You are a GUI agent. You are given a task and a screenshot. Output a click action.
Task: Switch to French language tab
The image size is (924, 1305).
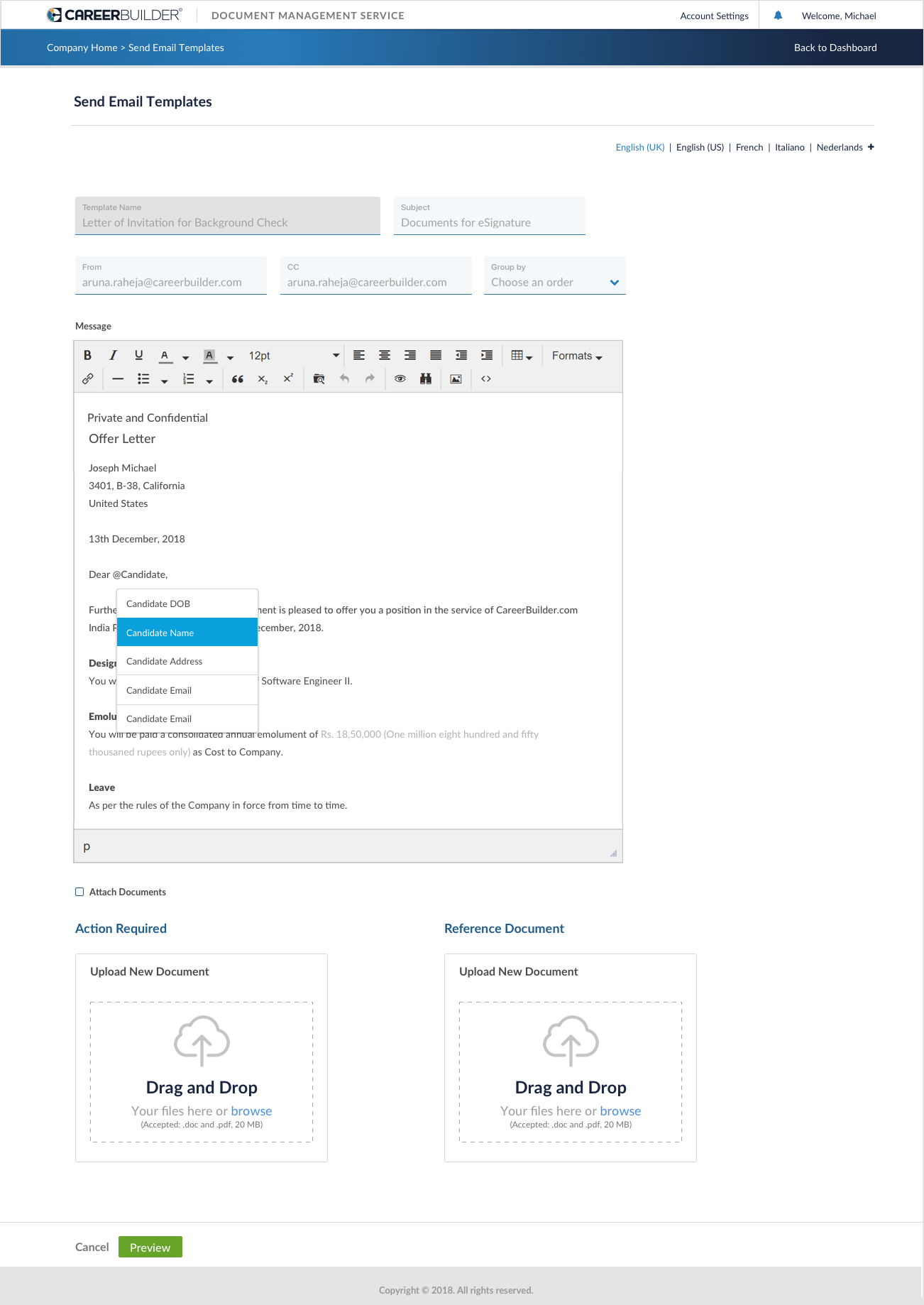click(749, 147)
